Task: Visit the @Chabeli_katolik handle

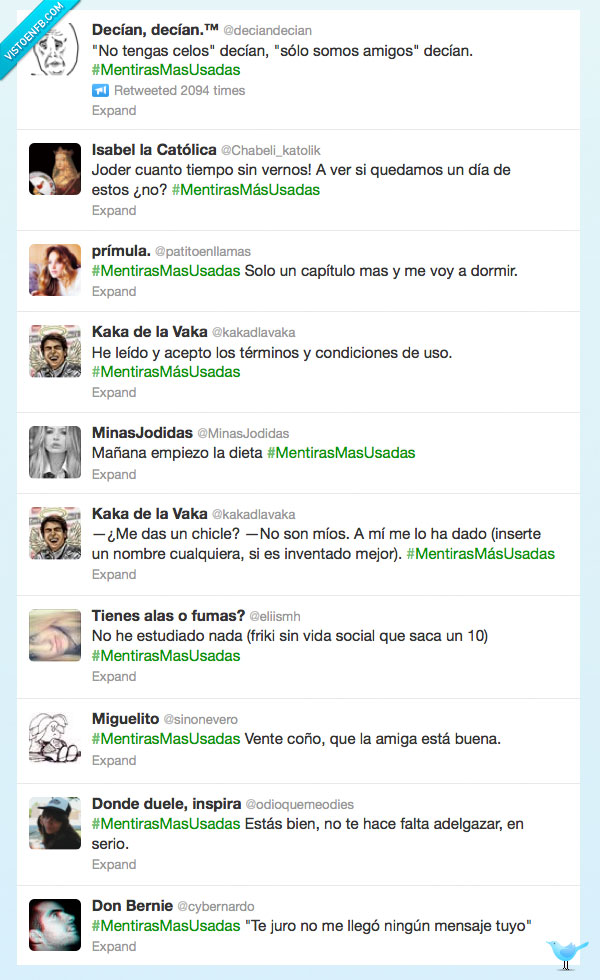Action: pos(271,151)
